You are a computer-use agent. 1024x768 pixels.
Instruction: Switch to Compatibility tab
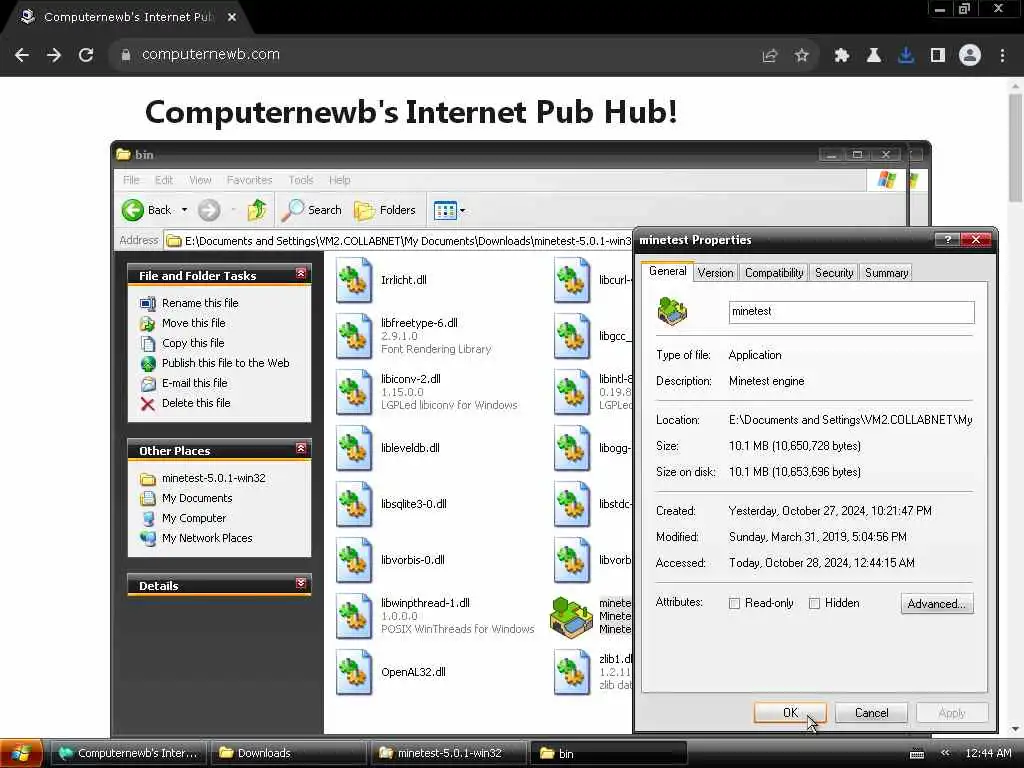(x=774, y=273)
